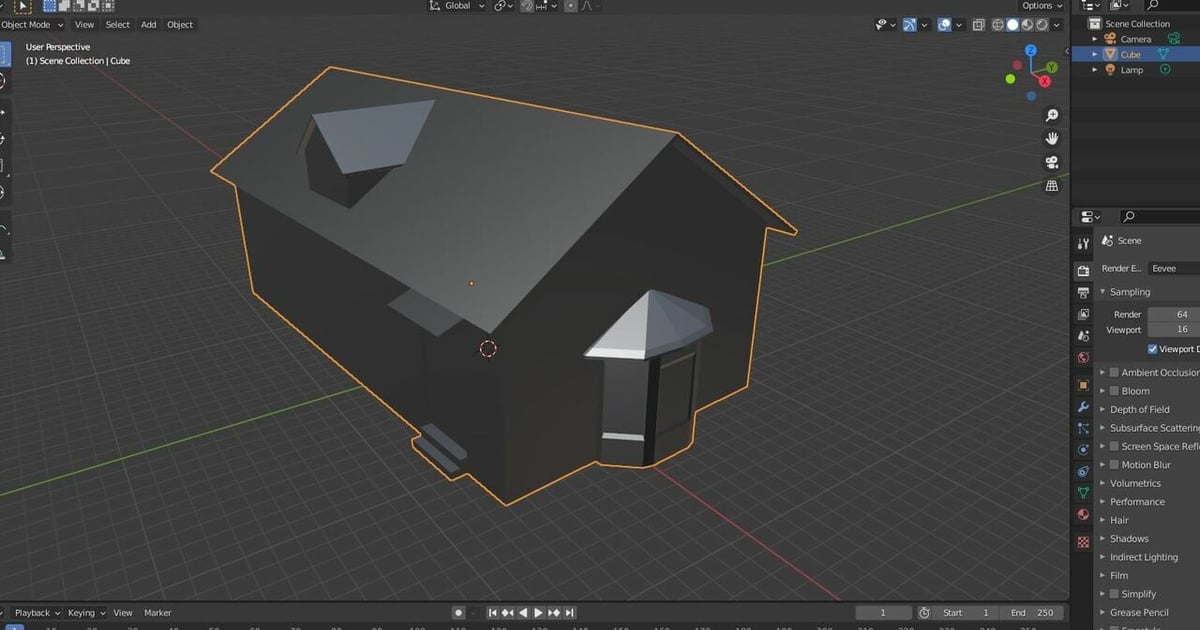Expand the Camera item in outliner
Image resolution: width=1200 pixels, height=630 pixels.
[x=1095, y=39]
